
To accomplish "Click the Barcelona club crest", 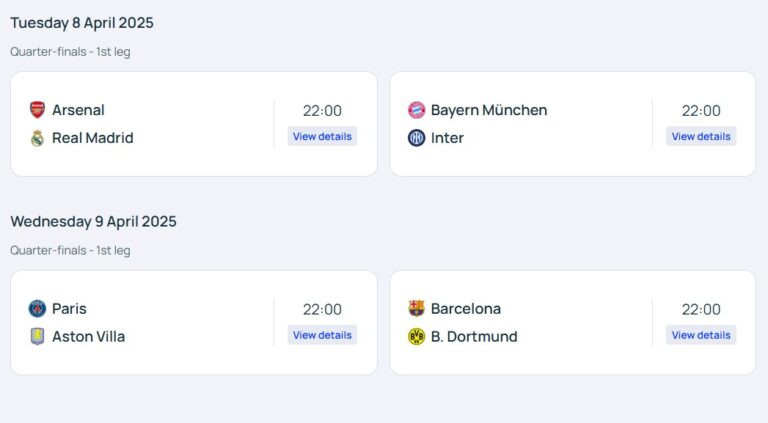I will click(416, 309).
